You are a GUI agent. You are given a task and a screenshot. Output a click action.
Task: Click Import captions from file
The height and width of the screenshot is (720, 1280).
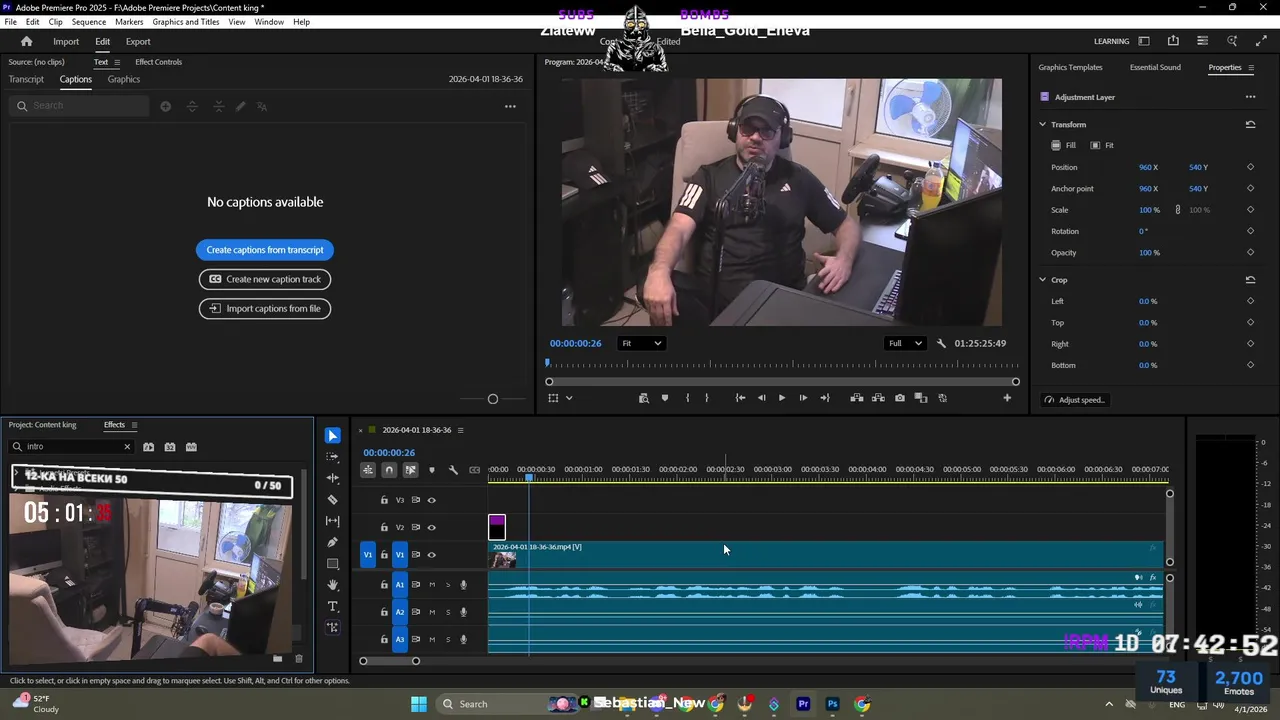pyautogui.click(x=265, y=308)
